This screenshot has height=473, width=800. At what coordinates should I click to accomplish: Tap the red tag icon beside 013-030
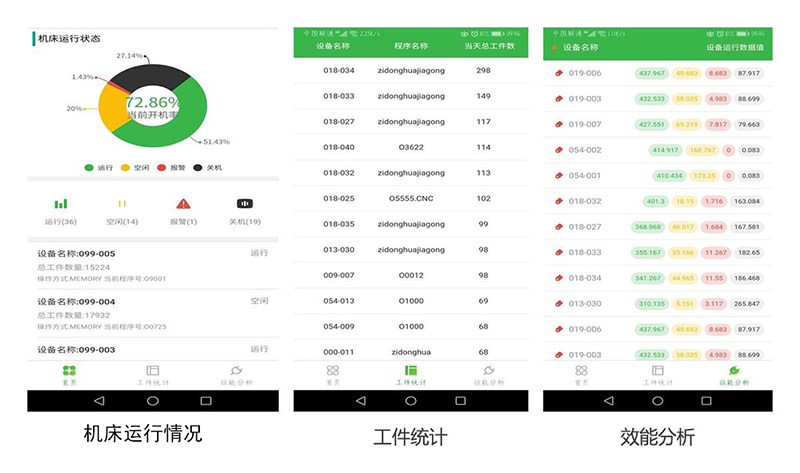(559, 304)
